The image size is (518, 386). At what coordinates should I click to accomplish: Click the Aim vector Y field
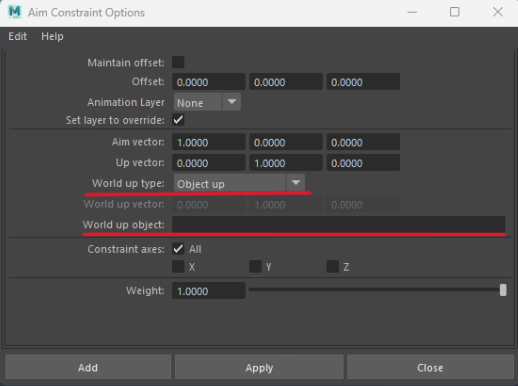tap(286, 142)
